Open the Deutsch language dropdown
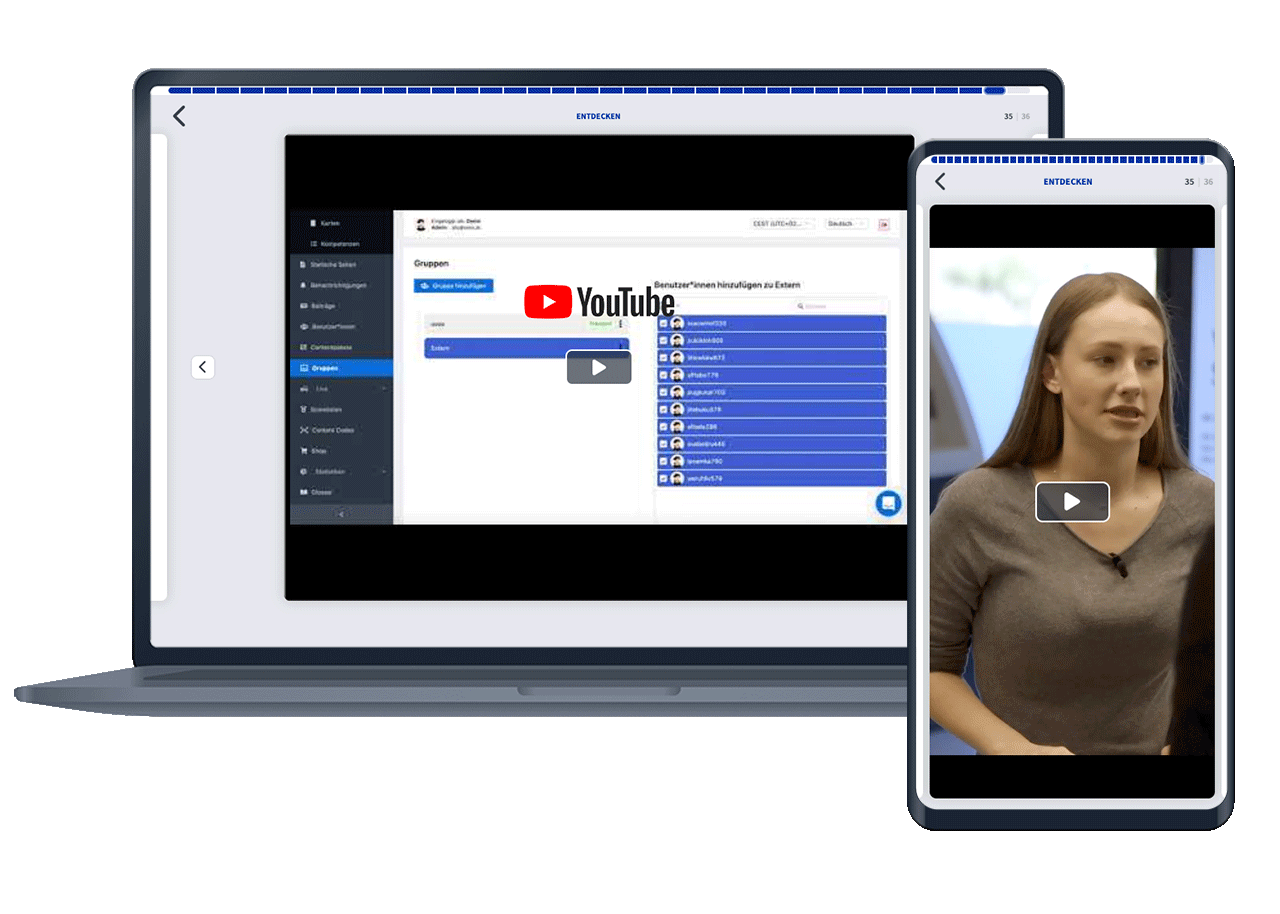Viewport: 1280px width, 914px height. point(846,224)
